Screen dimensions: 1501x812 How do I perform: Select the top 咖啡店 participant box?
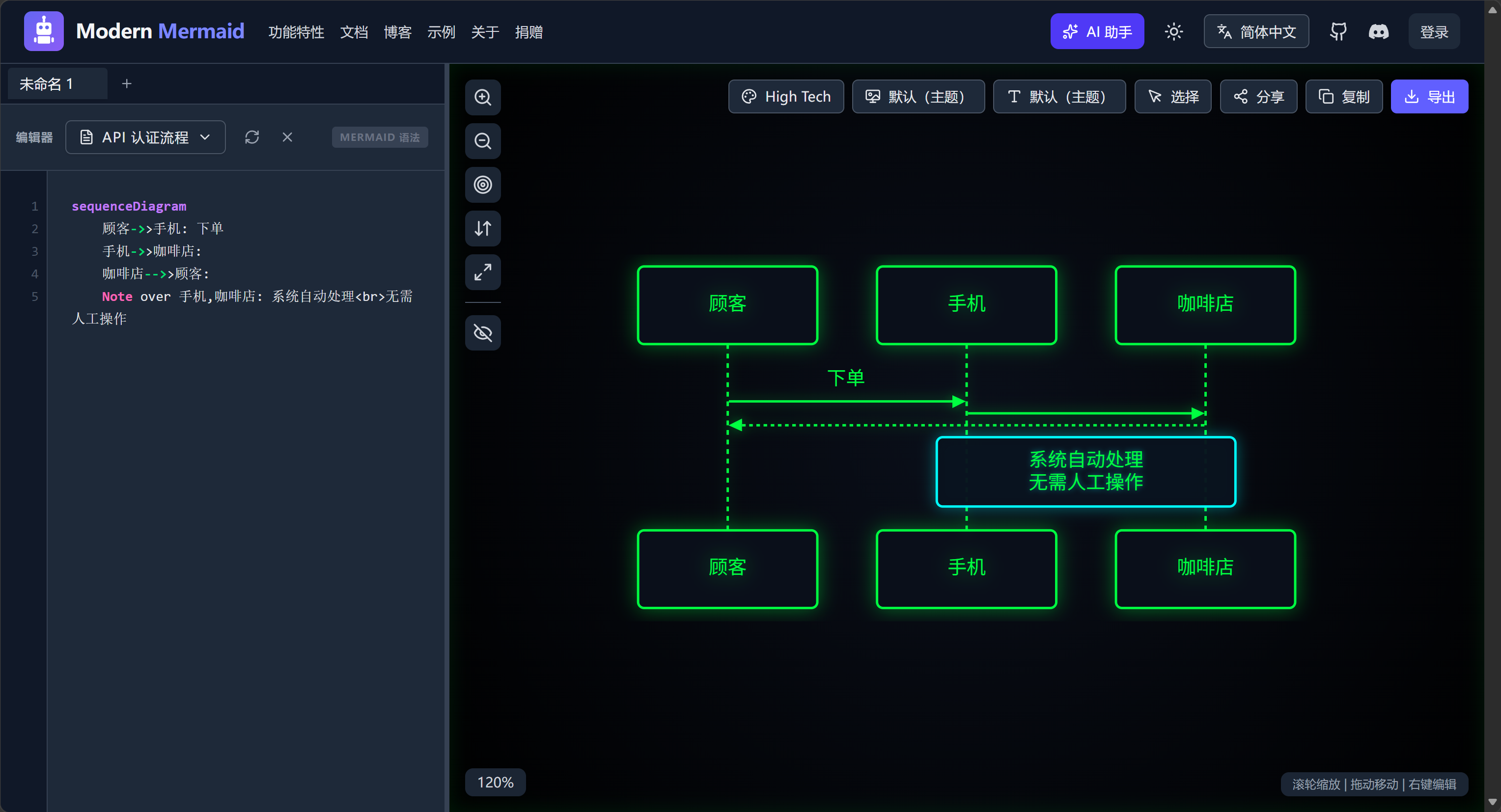1205,305
